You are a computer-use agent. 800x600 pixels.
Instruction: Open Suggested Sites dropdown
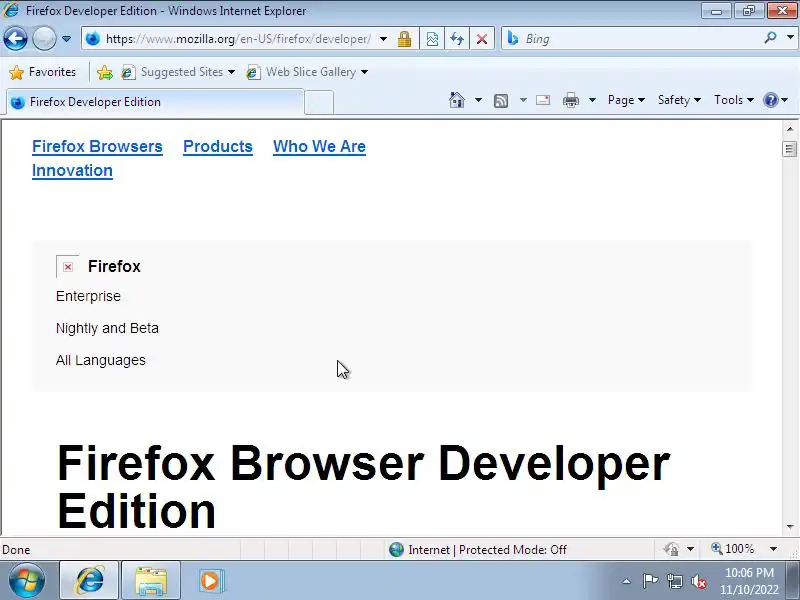[x=178, y=72]
